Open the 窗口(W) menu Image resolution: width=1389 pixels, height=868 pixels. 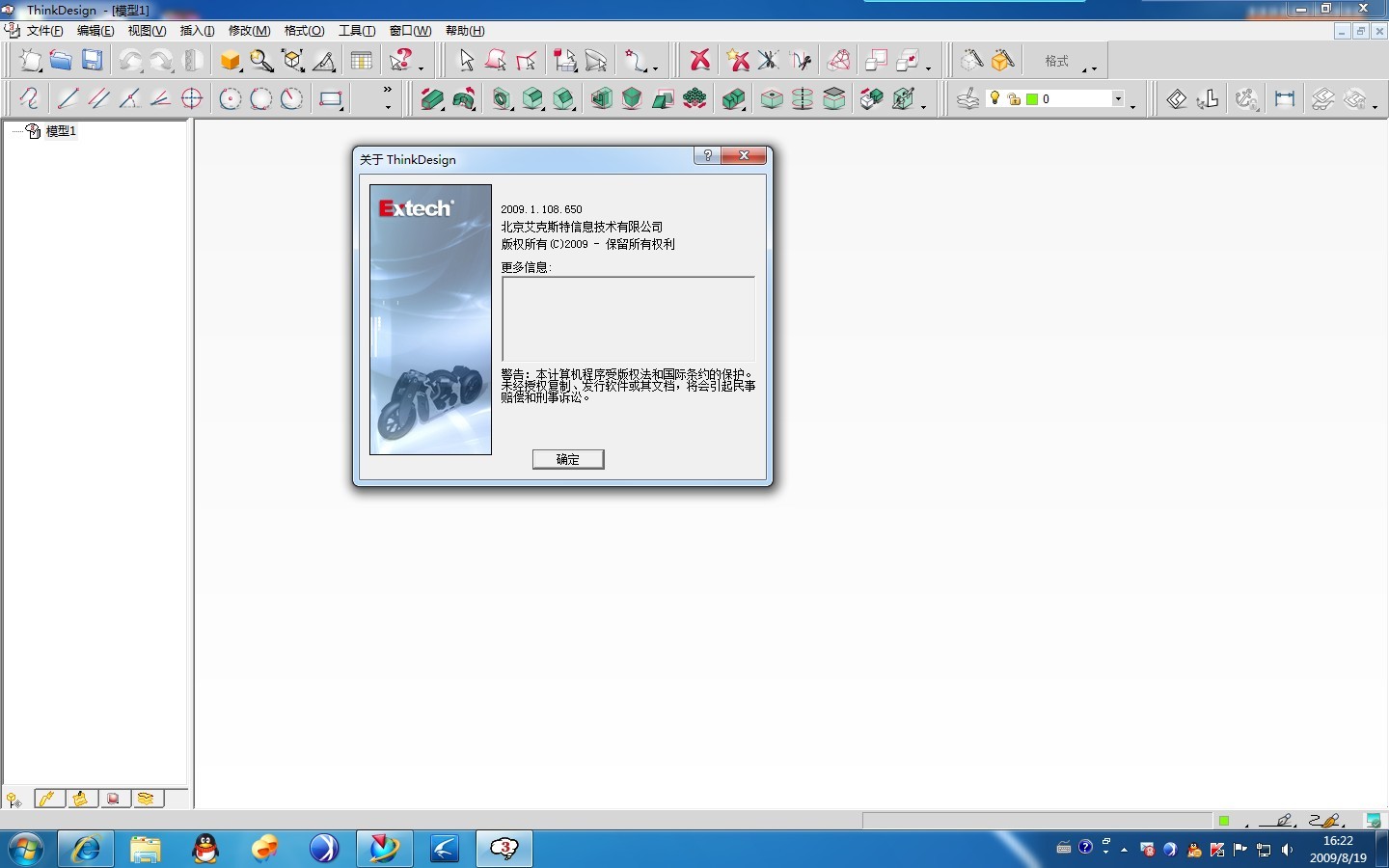tap(410, 31)
